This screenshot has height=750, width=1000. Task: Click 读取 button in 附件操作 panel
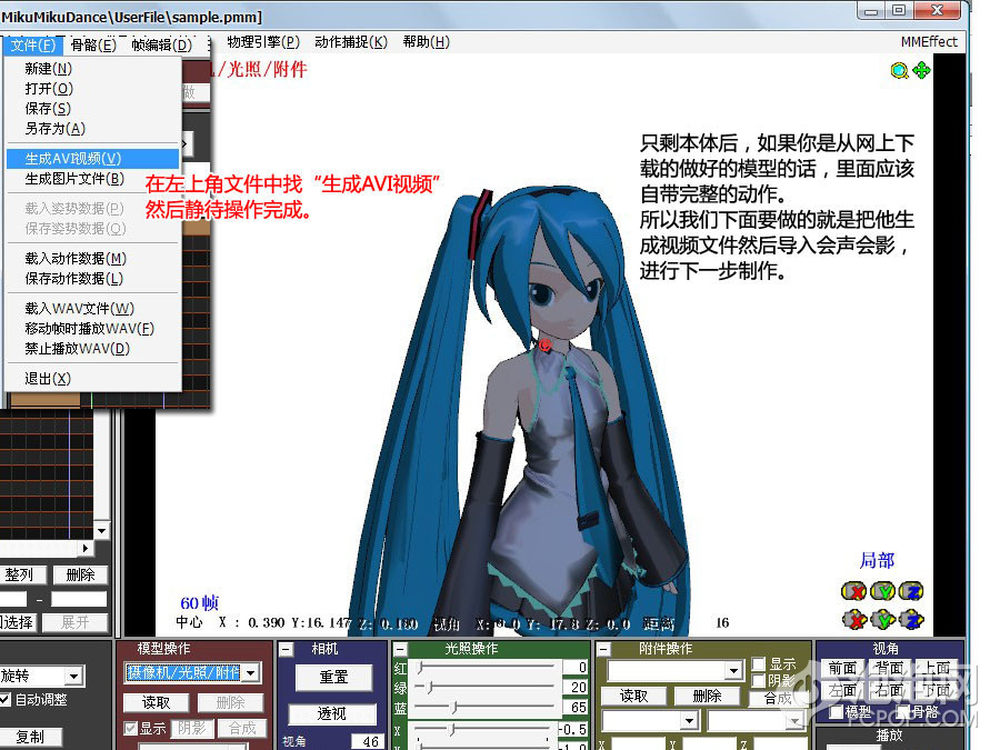coord(634,696)
